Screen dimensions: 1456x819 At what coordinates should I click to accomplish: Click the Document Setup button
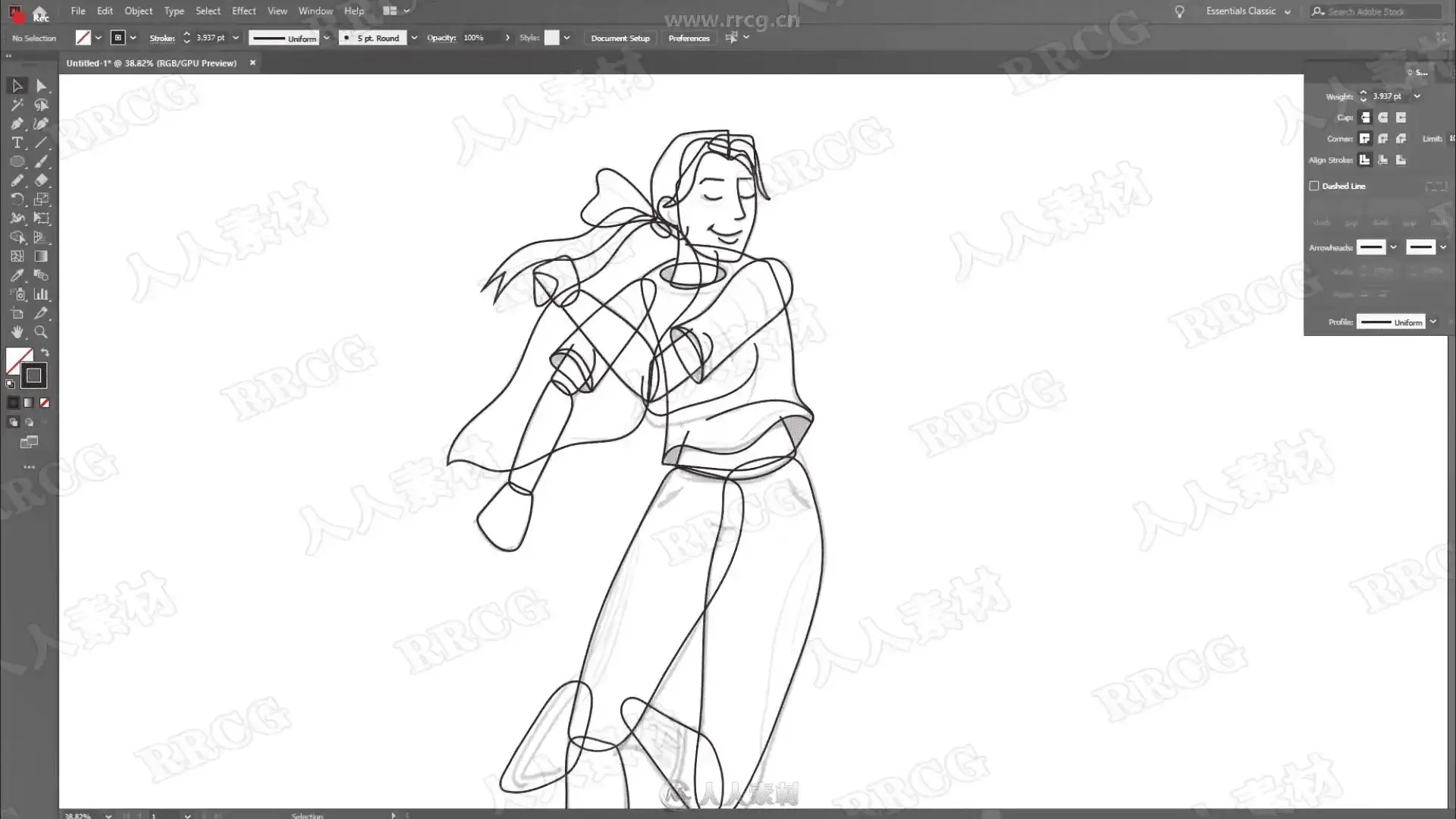(x=620, y=38)
